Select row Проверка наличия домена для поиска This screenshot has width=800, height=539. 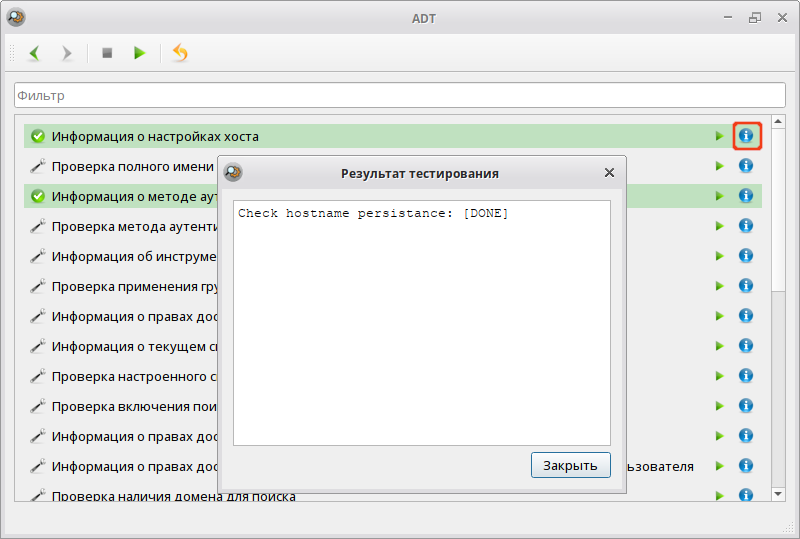393,495
